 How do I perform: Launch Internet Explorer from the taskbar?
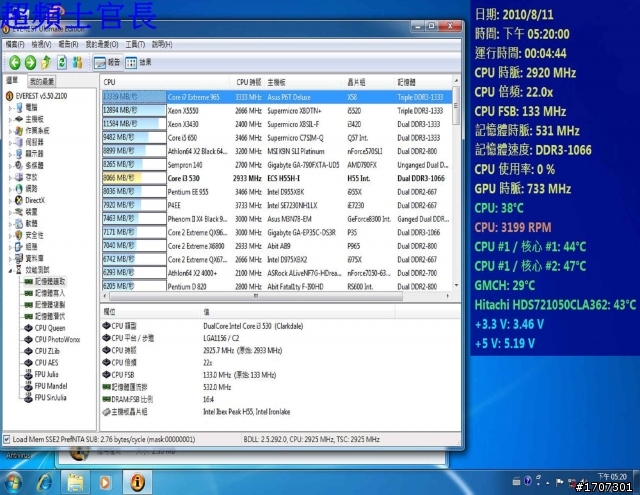coord(44,482)
